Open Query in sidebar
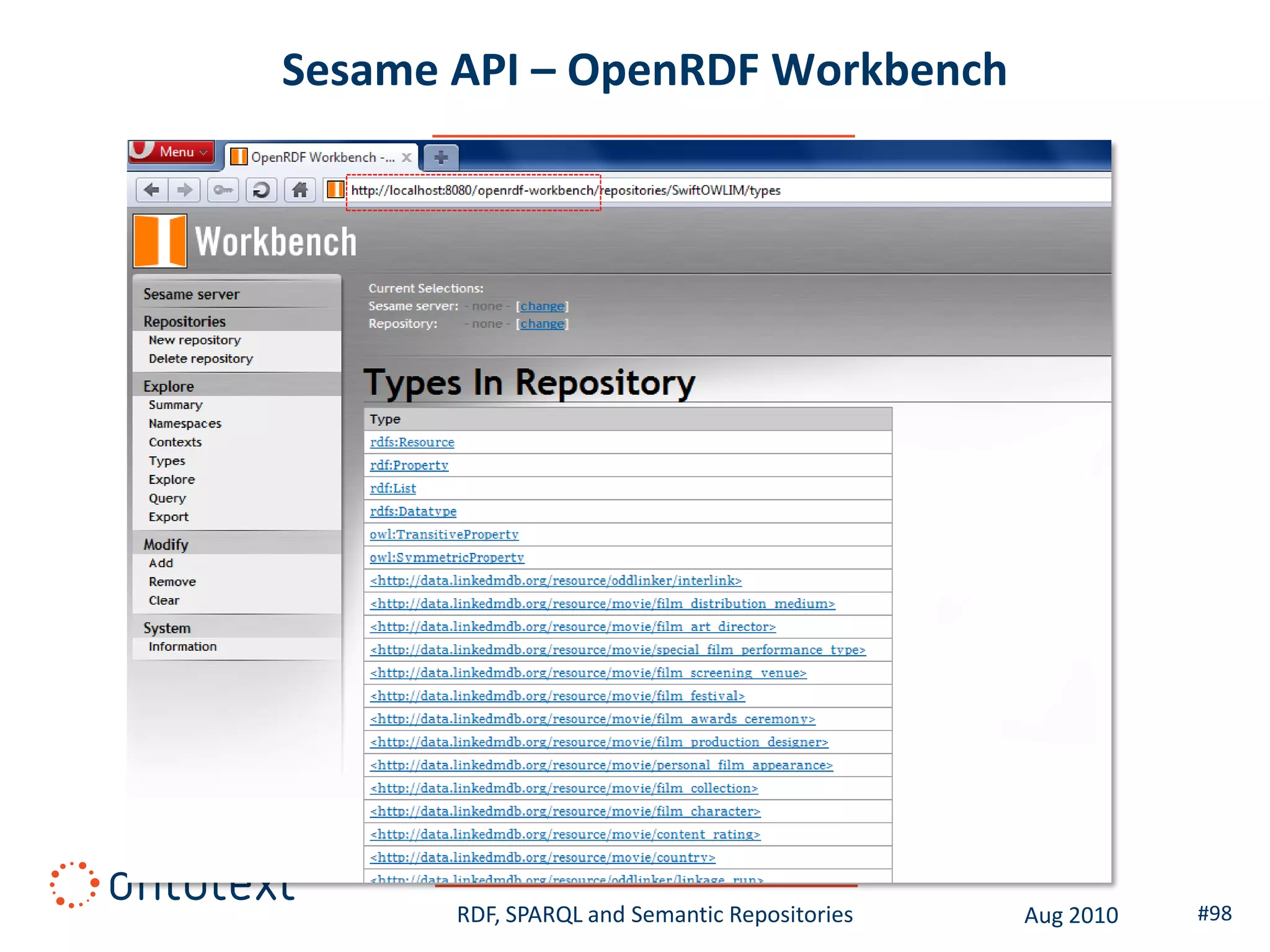The width and height of the screenshot is (1270, 952). point(167,498)
